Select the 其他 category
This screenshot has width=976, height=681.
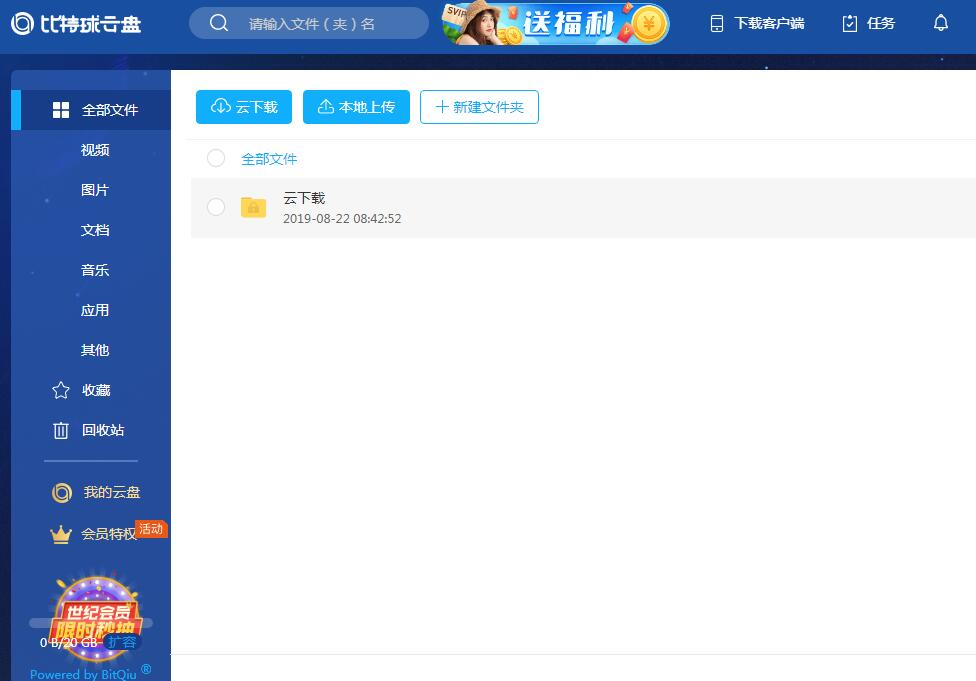95,350
